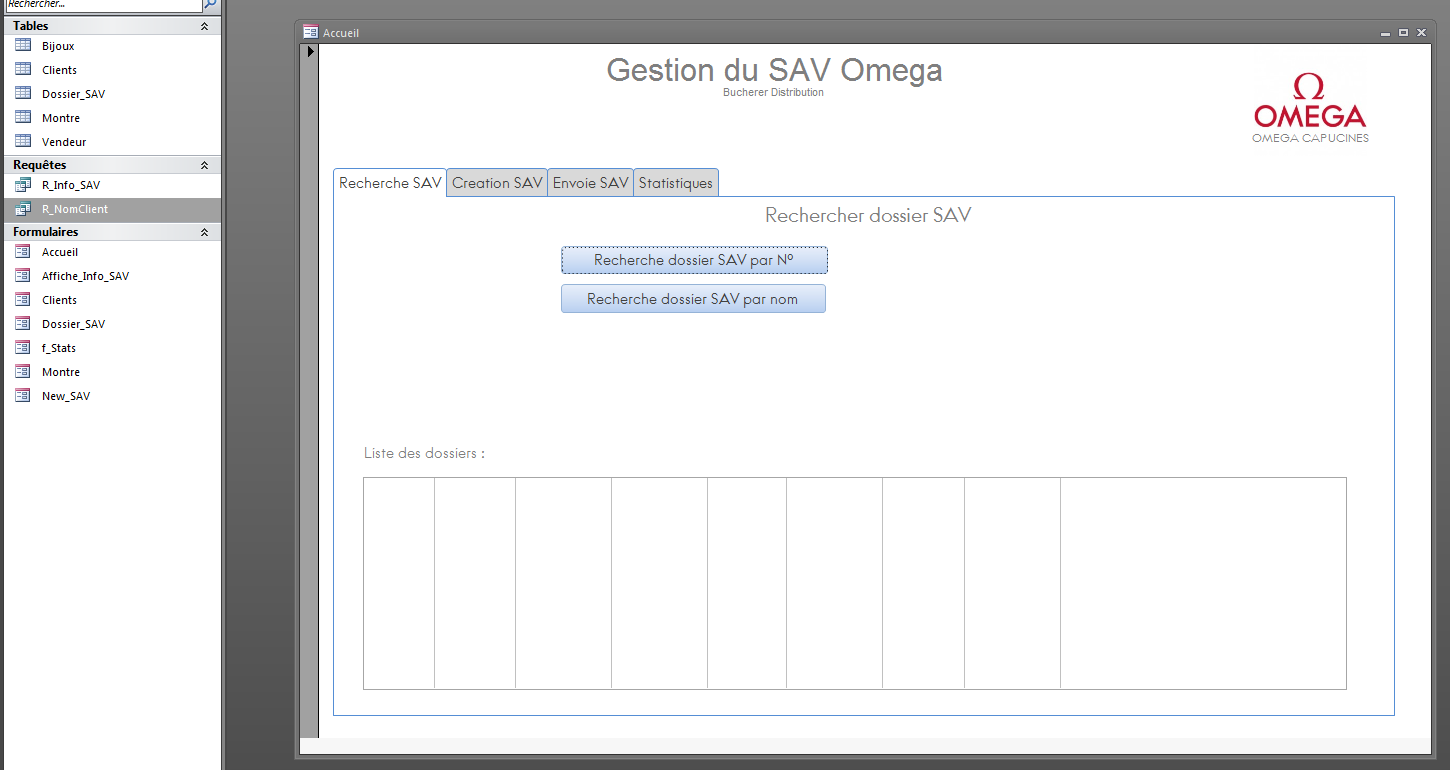Click the Dossier_SAV table icon

pyautogui.click(x=23, y=93)
